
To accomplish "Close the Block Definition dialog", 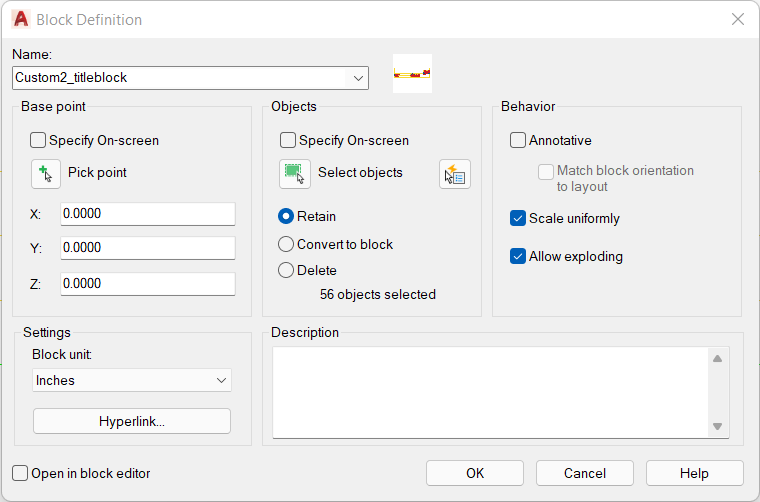I will click(738, 19).
